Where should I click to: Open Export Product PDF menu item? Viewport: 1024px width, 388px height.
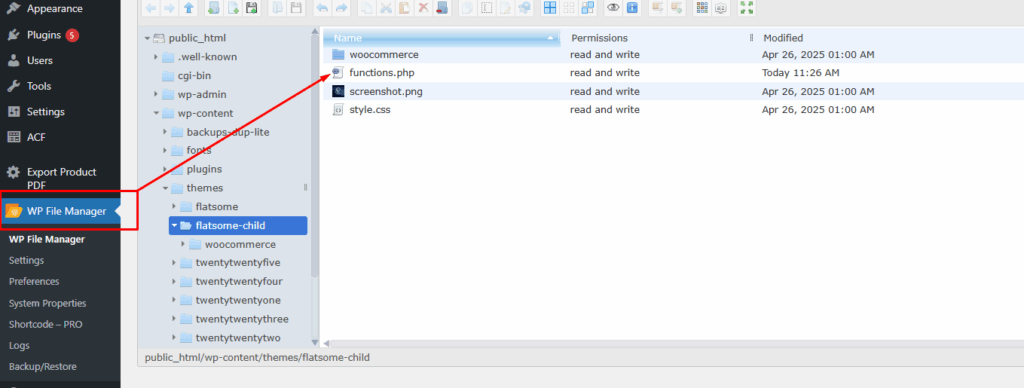click(60, 178)
